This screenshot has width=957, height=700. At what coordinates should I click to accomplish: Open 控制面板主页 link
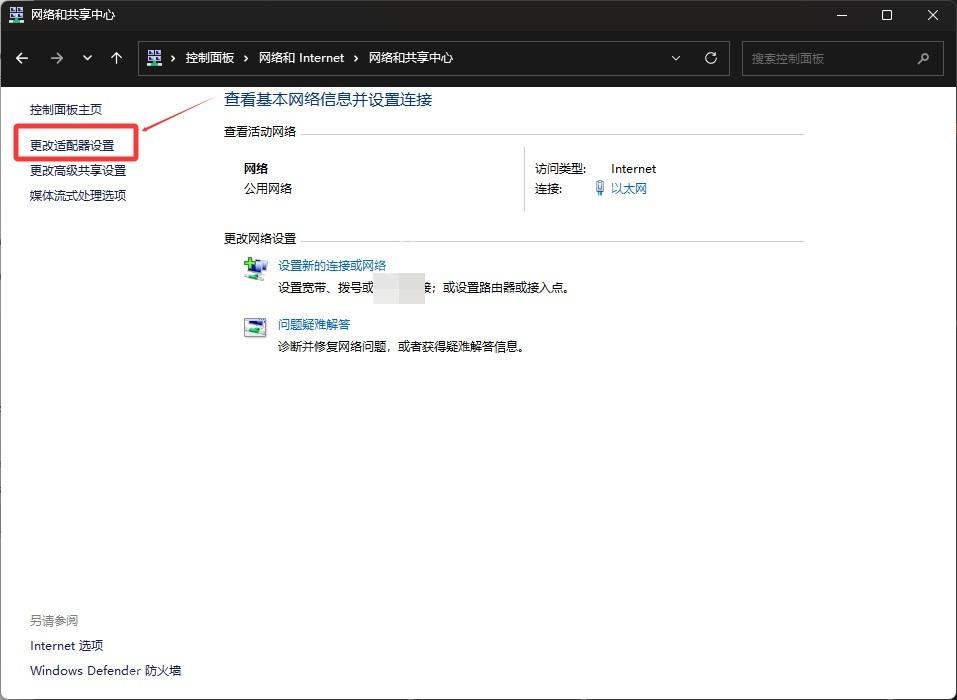click(66, 110)
